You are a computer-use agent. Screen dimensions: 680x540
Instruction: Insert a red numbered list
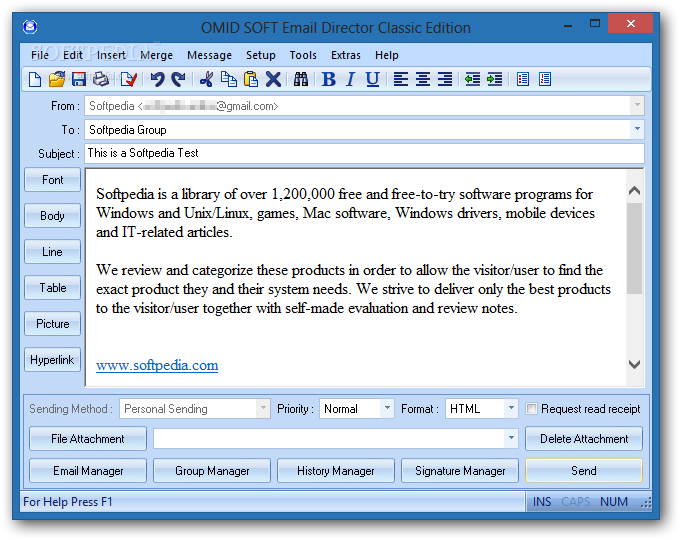click(545, 79)
